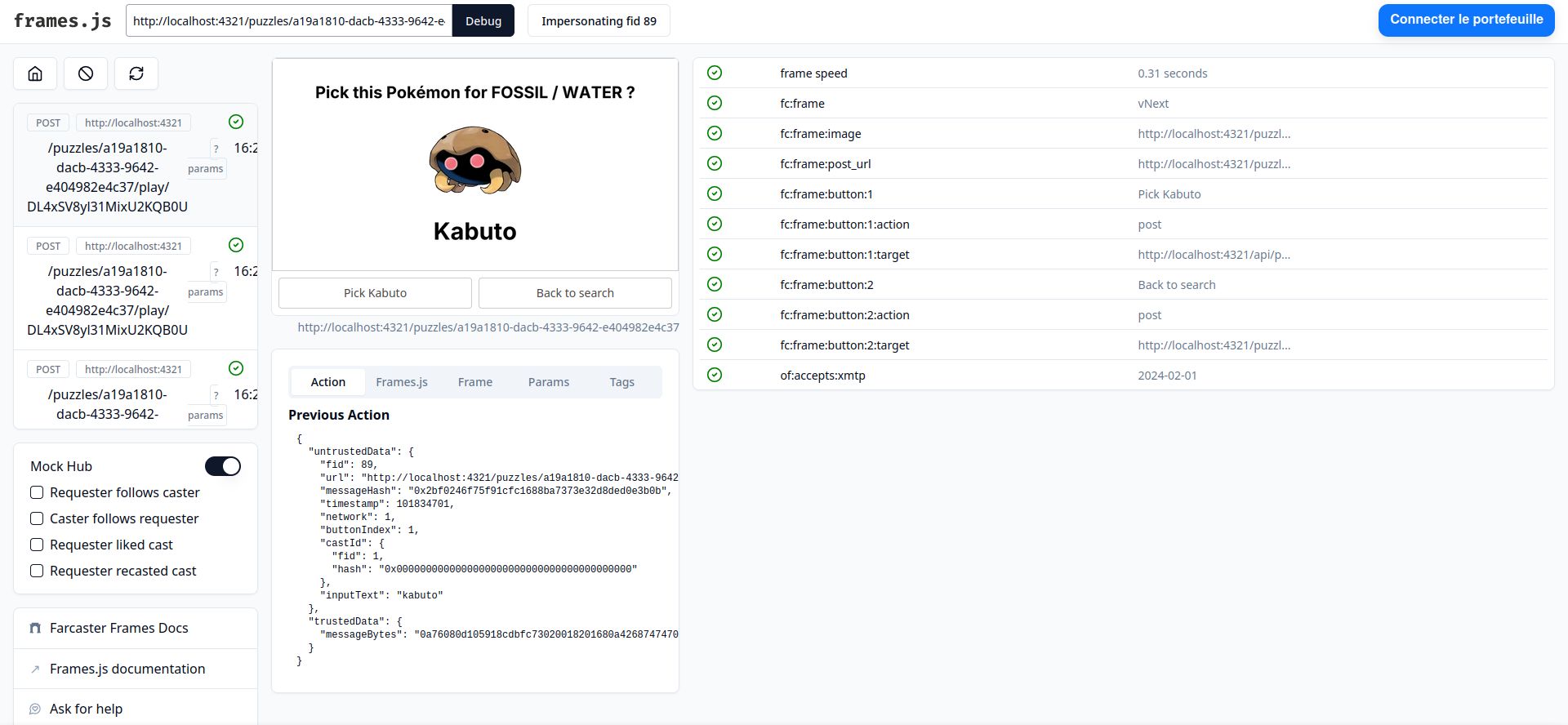Click the green check beside fc:frame:image
The height and width of the screenshot is (725, 1568).
click(x=715, y=133)
